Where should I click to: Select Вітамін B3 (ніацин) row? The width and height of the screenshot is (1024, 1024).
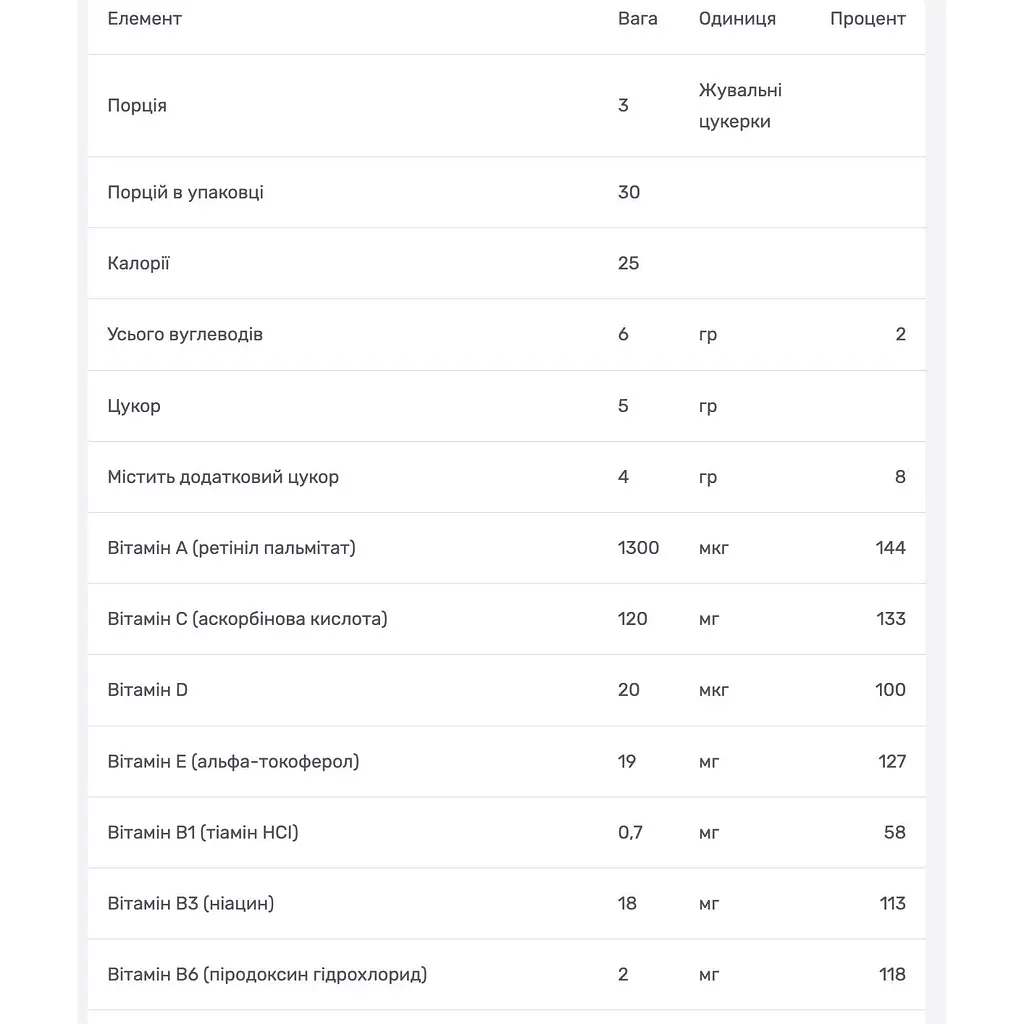coord(507,904)
